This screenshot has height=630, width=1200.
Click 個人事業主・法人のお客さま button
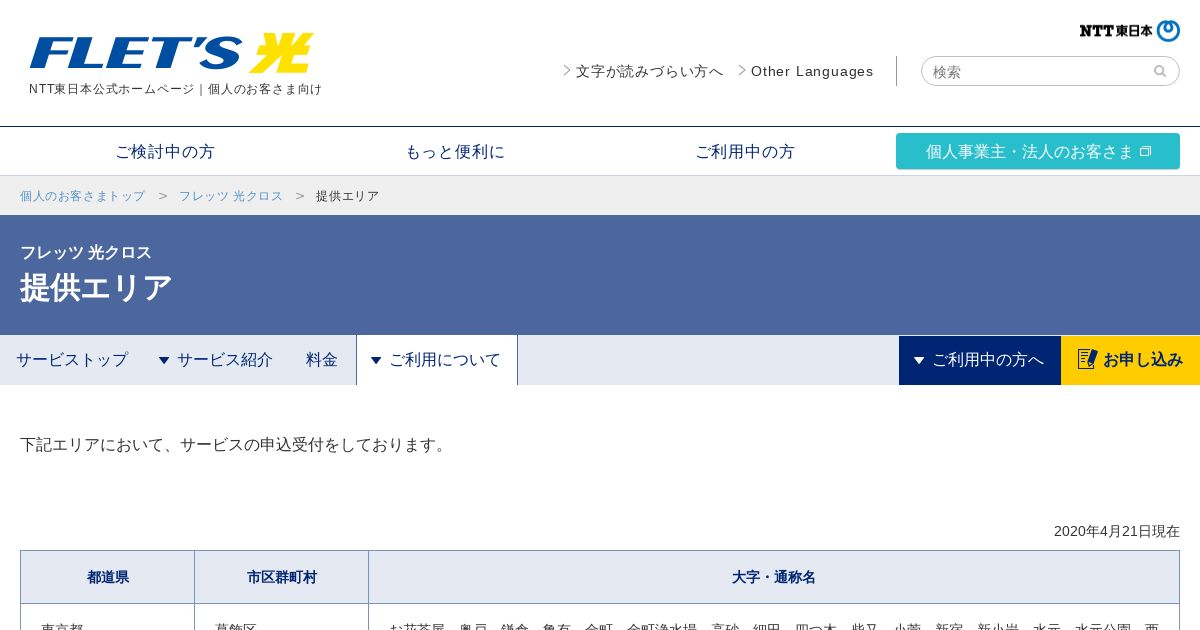pos(1038,151)
